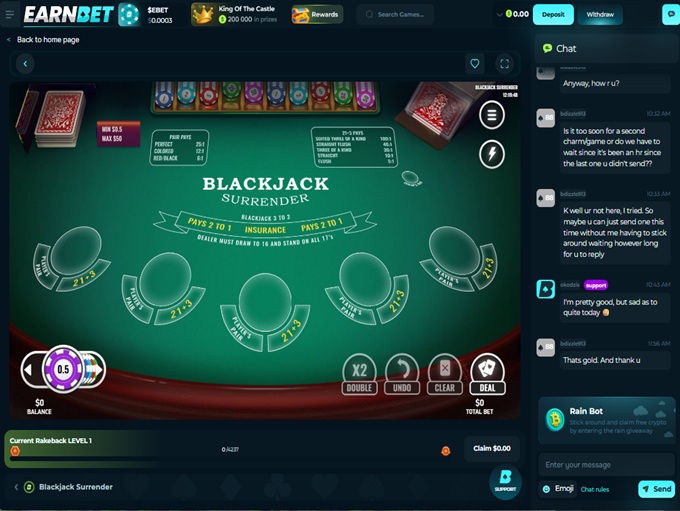Click the left arrow on the chip selector
680x511 pixels.
click(29, 370)
